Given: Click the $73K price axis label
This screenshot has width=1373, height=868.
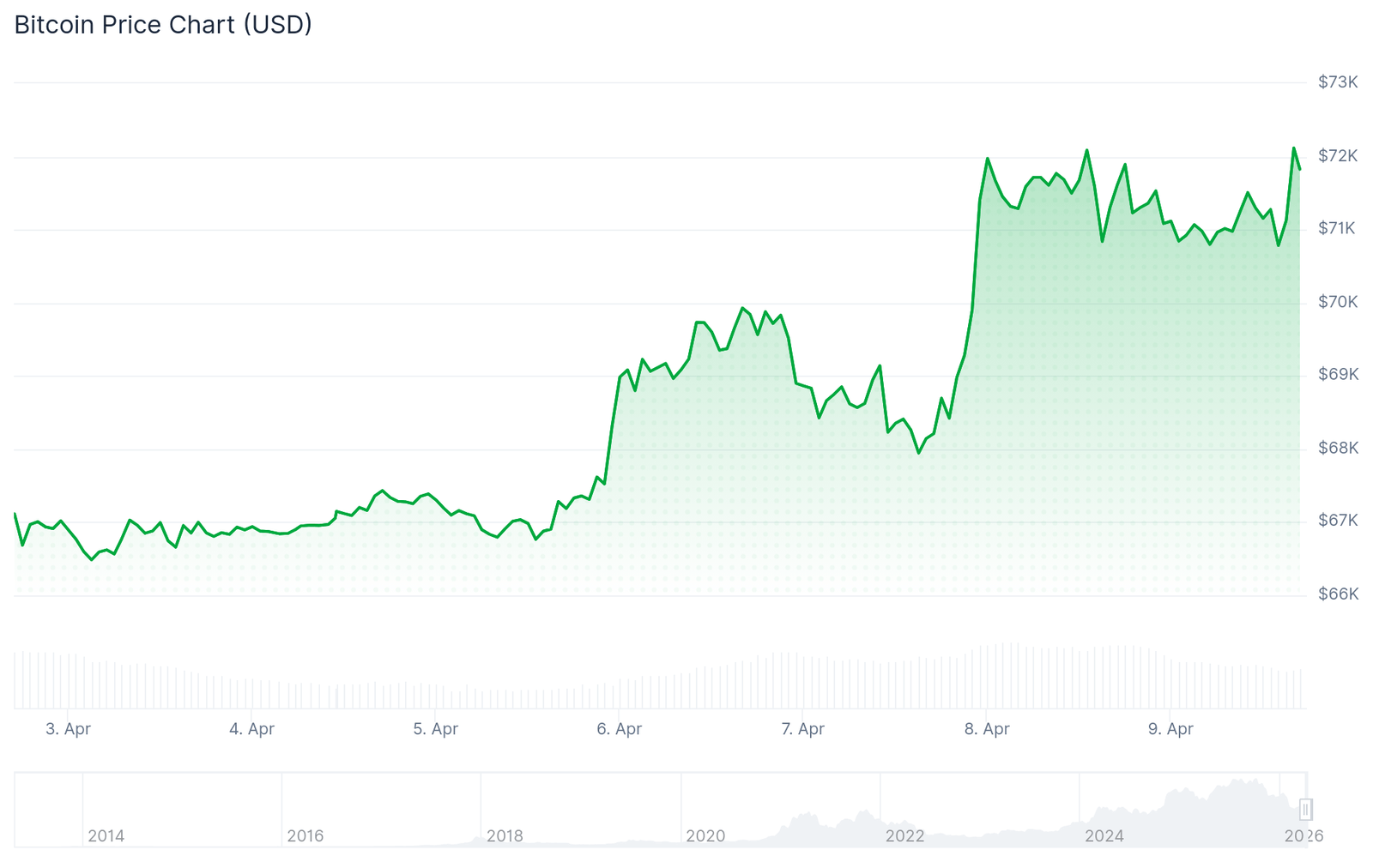Looking at the screenshot, I should point(1338,82).
